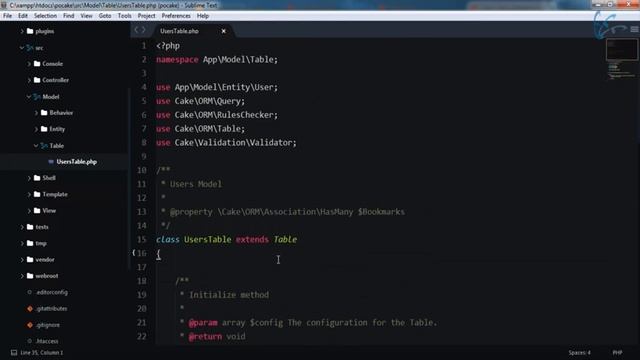Open the Tools menu
This screenshot has height=360, width=640.
click(x=124, y=16)
